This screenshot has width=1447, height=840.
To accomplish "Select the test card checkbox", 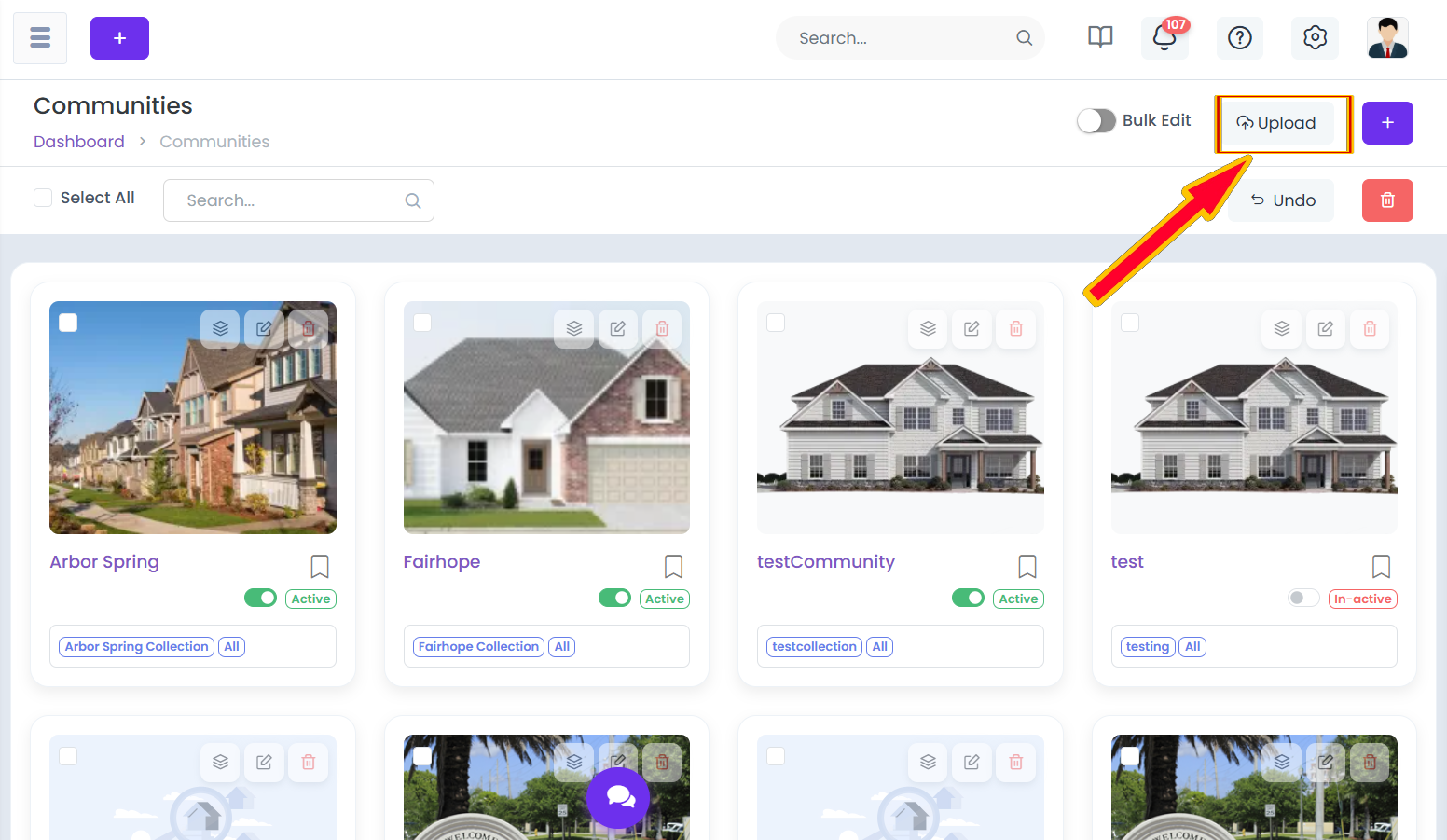I will [x=1130, y=323].
